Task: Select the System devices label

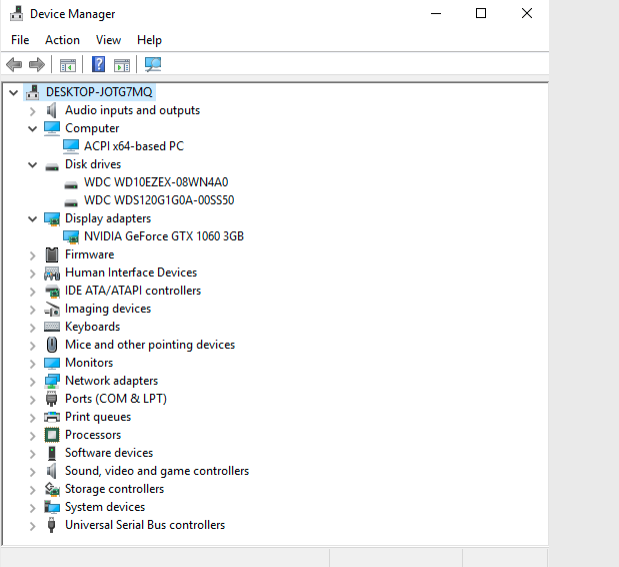Action: 105,507
